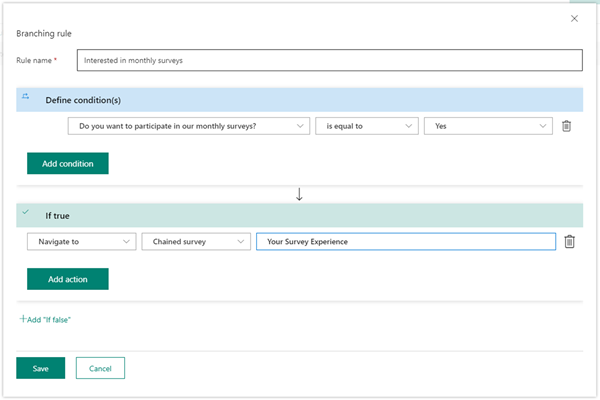
Task: Collapse the If true section header
Action: (x=300, y=215)
